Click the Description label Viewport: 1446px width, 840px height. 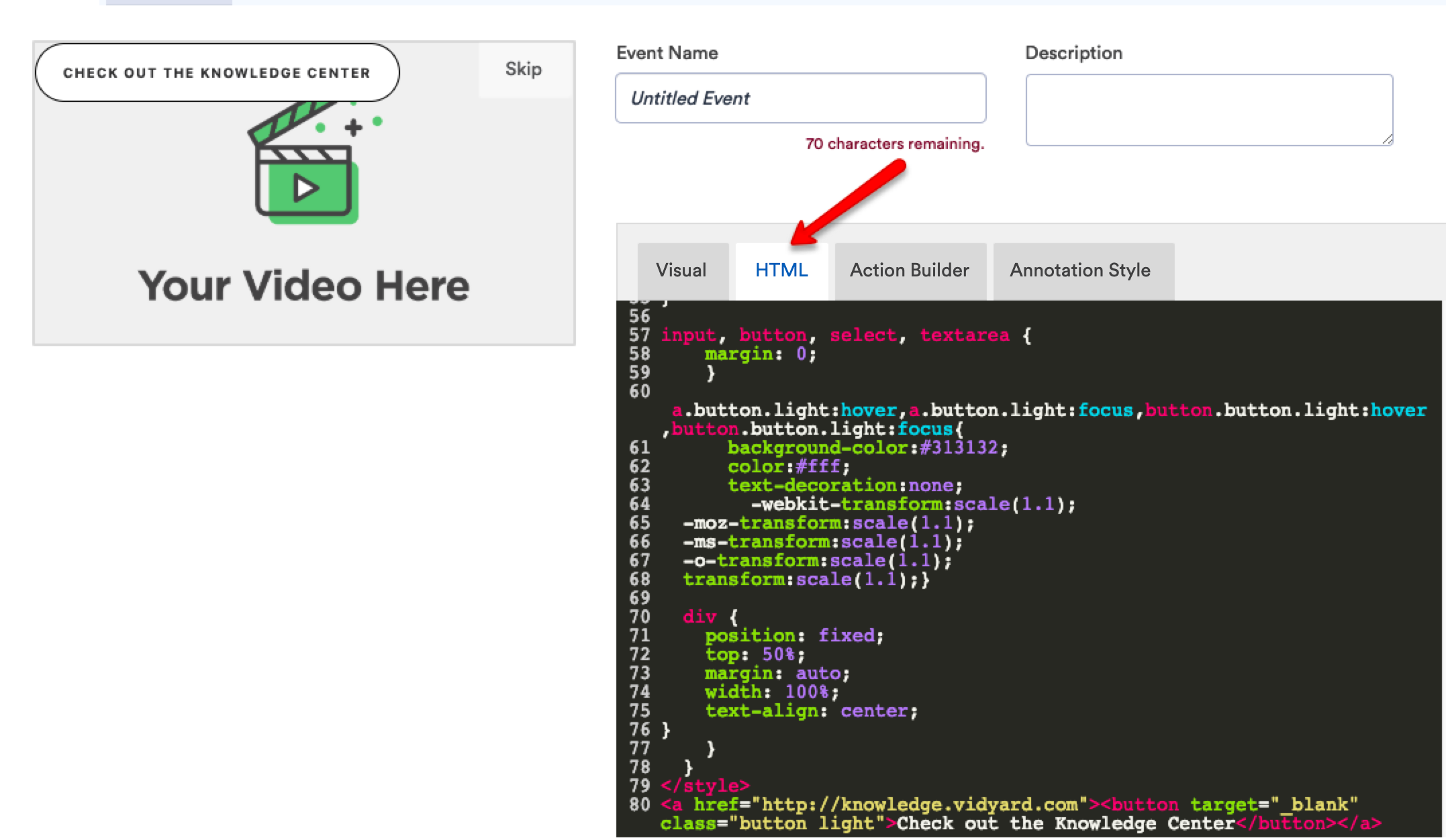click(x=1073, y=53)
